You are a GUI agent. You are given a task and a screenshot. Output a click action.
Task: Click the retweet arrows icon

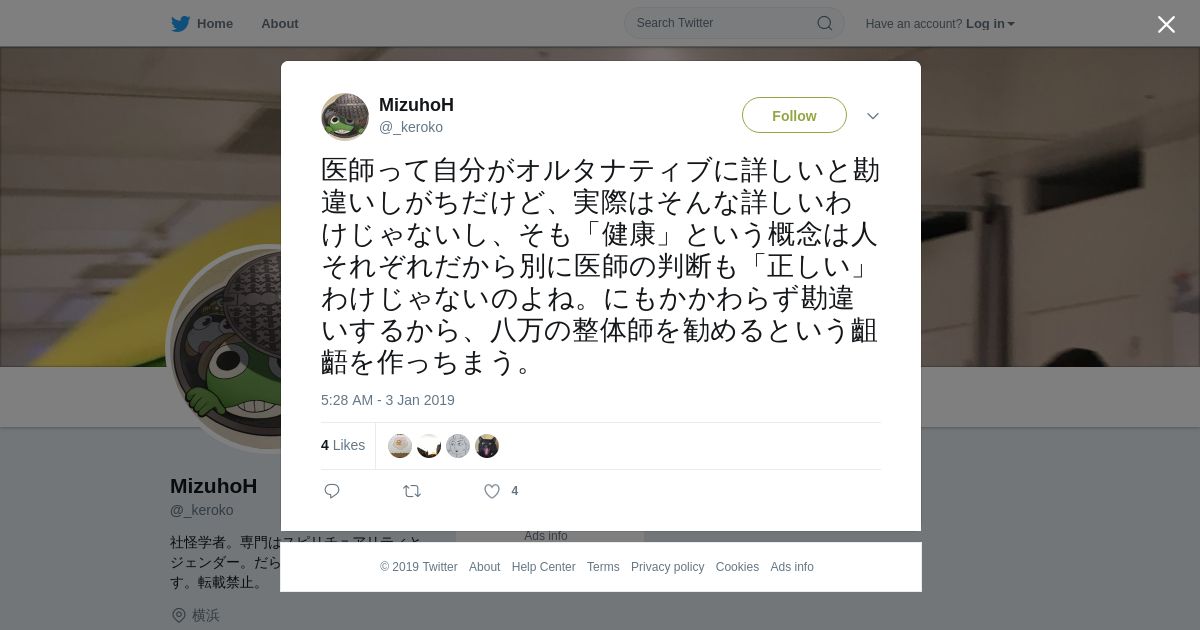click(x=412, y=491)
